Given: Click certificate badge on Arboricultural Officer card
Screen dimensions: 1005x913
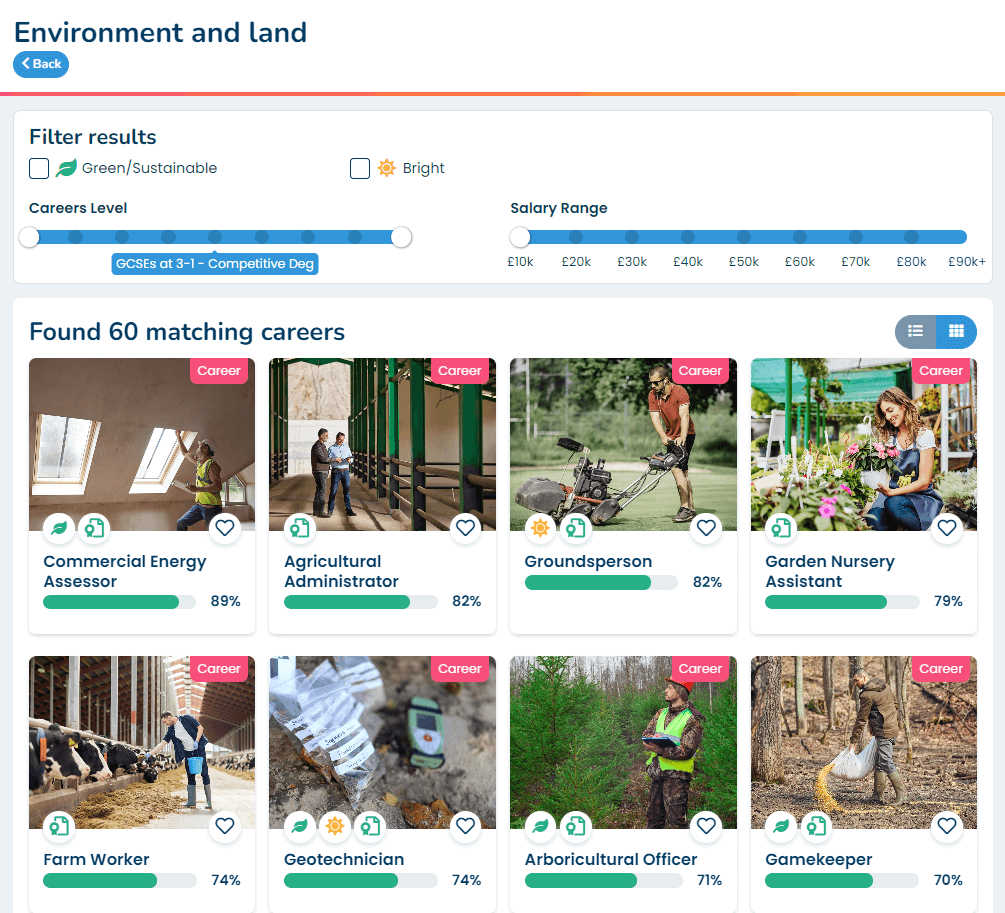Looking at the screenshot, I should (x=576, y=826).
